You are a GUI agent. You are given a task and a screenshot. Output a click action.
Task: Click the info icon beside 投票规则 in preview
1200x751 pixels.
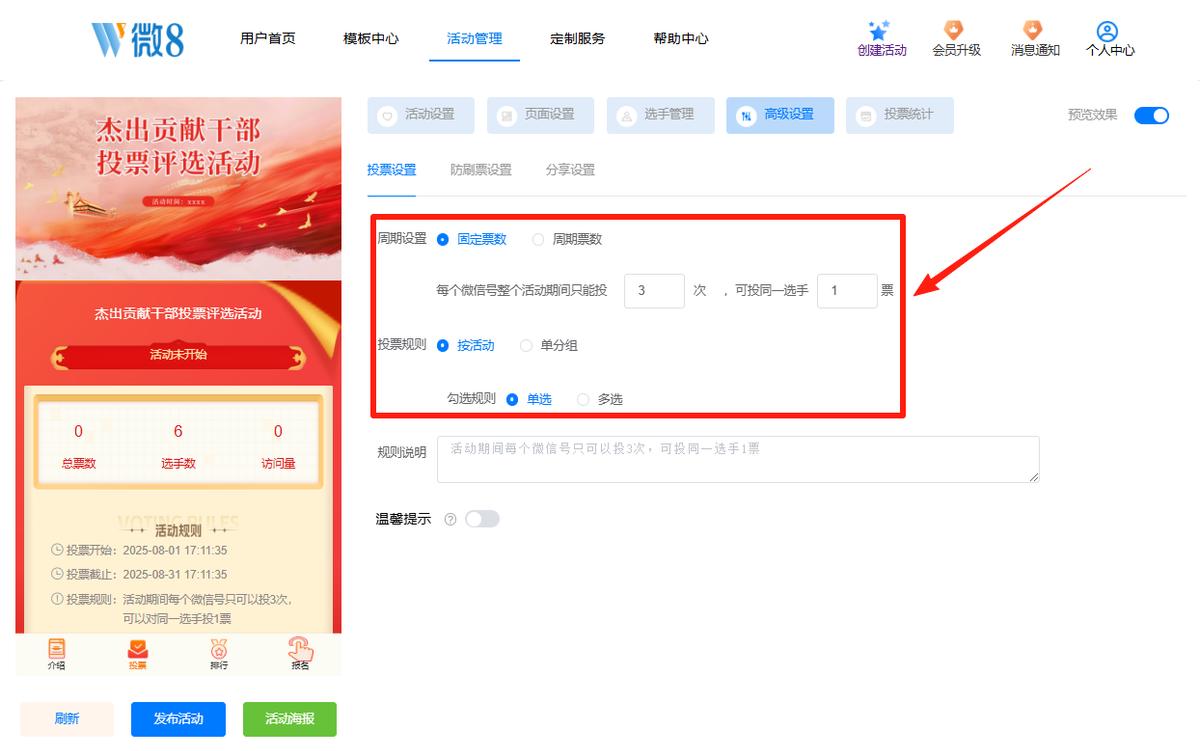57,599
